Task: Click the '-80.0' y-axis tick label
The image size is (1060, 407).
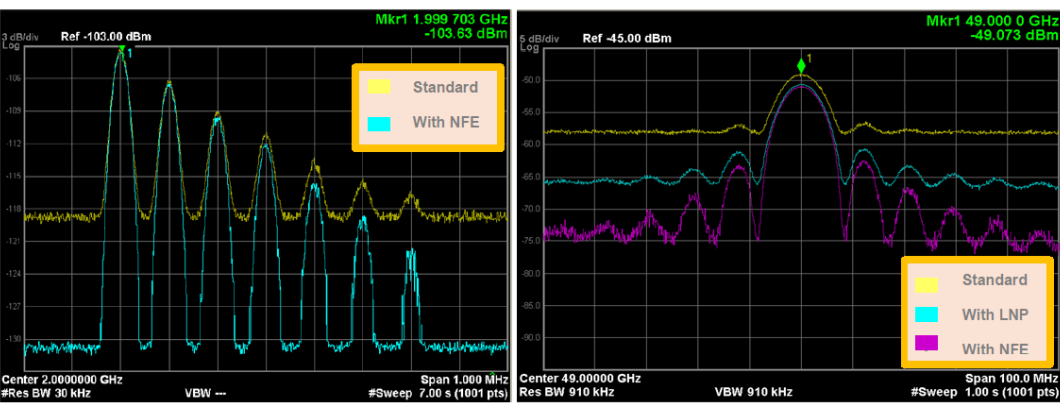Action: point(529,274)
